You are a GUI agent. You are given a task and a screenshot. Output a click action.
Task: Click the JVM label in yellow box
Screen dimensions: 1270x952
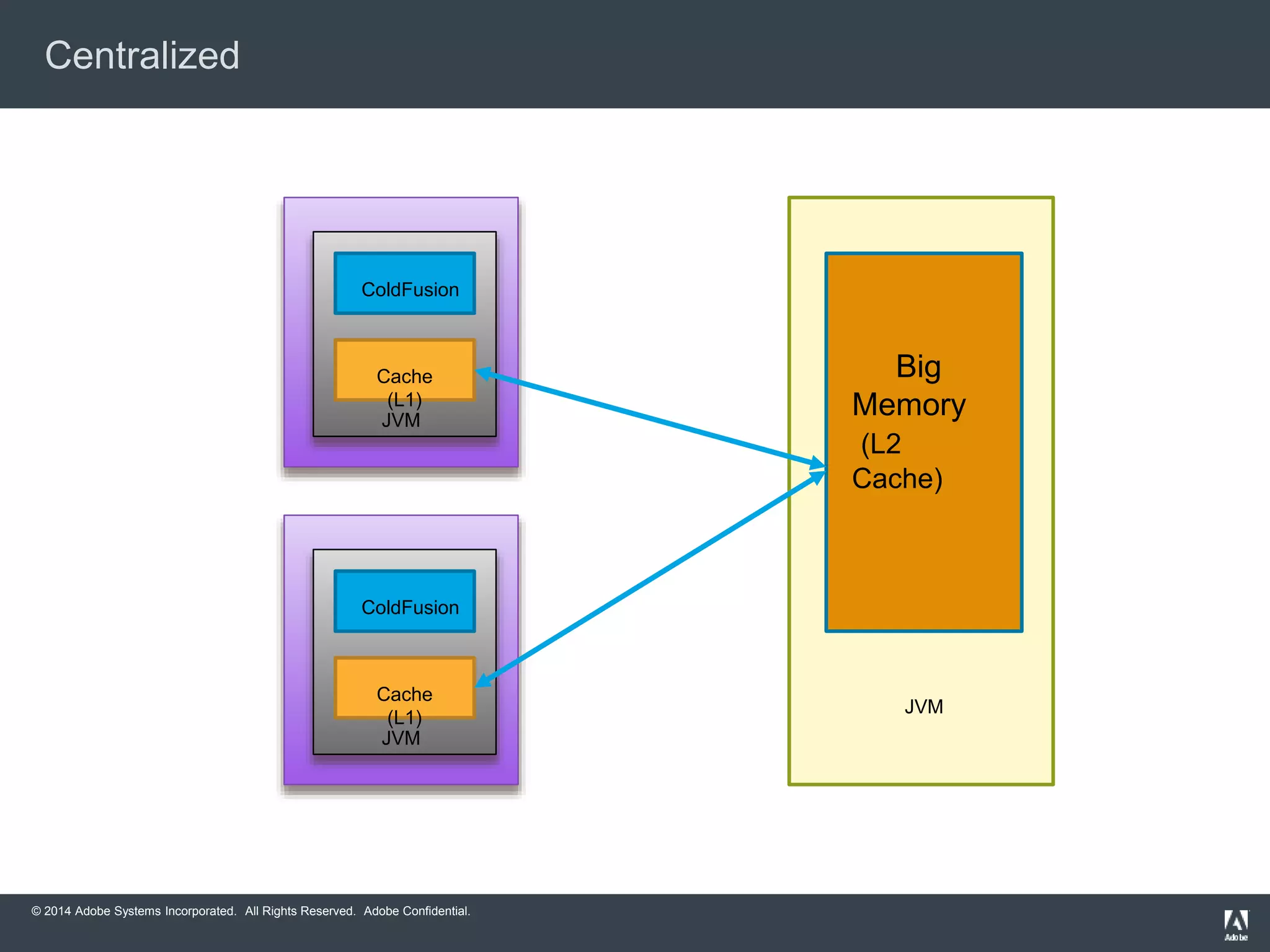[x=923, y=707]
